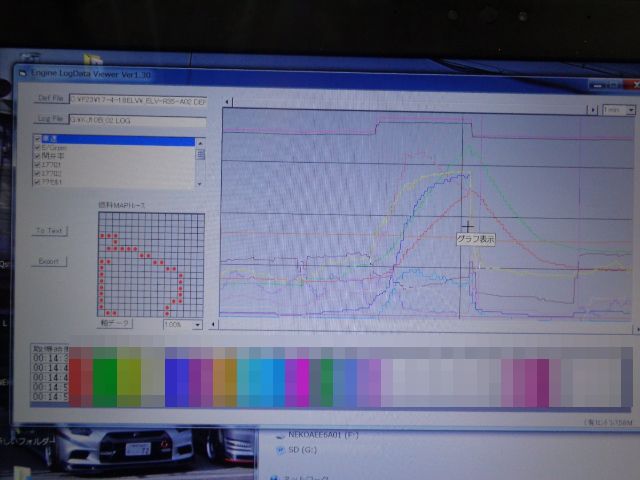This screenshot has height=480, width=640.
Task: Toggle the E/Grpm channel checkbox
Action: (x=37, y=148)
